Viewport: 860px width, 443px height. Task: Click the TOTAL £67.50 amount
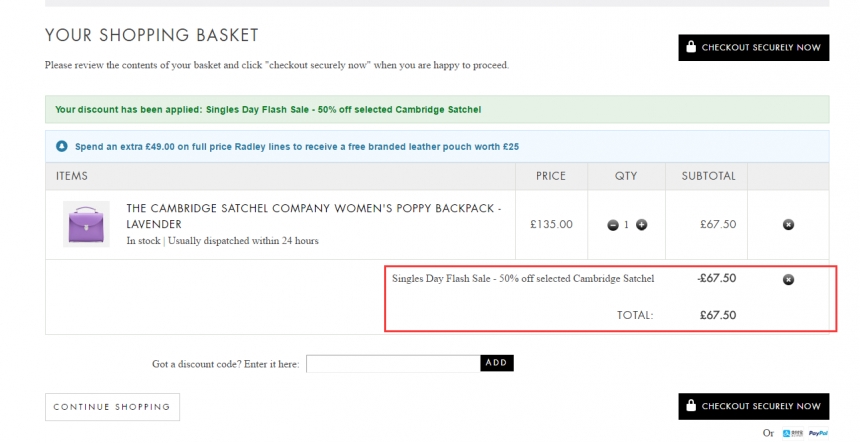coord(718,315)
